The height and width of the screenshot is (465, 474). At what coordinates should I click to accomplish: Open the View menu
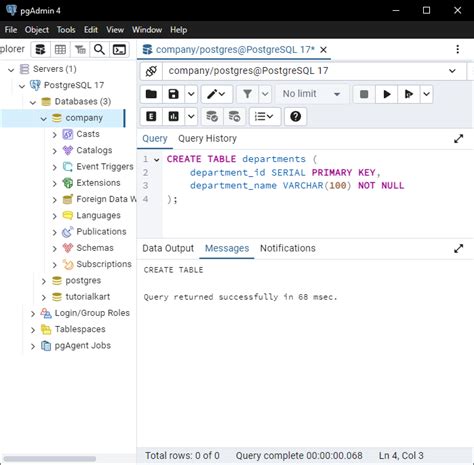115,30
